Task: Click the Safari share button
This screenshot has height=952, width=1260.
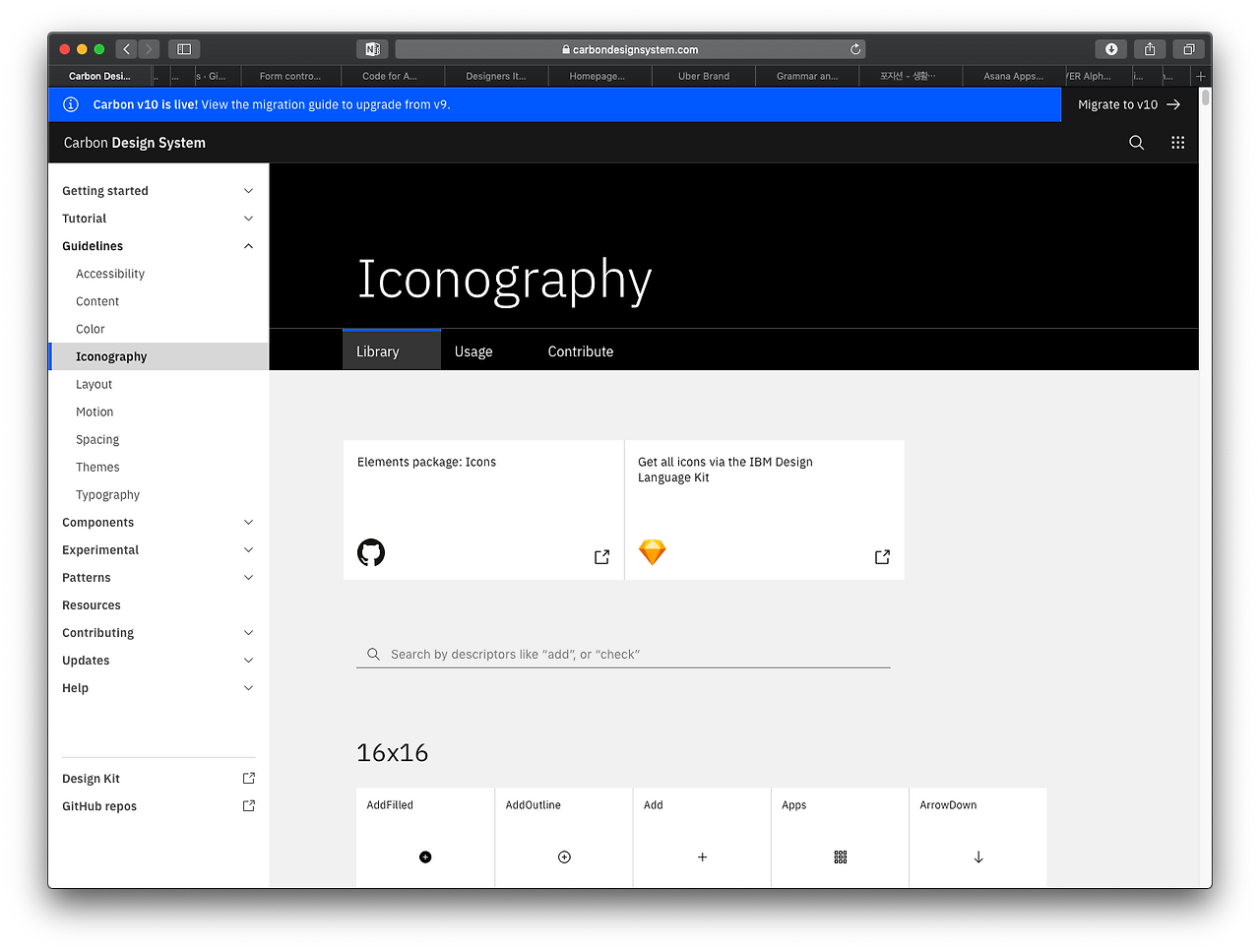Action: coord(1150,49)
